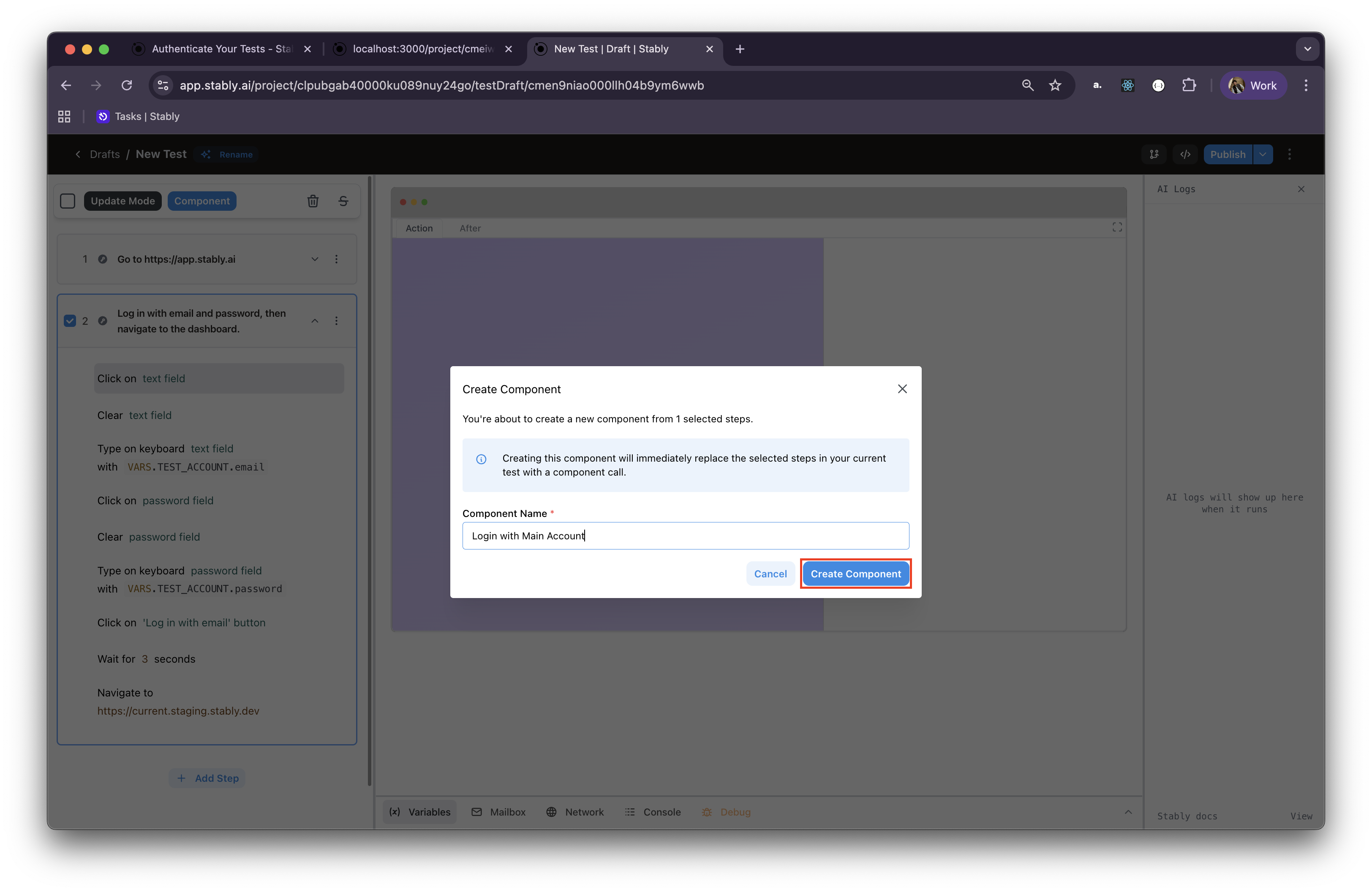Open the Variables tab

420,811
